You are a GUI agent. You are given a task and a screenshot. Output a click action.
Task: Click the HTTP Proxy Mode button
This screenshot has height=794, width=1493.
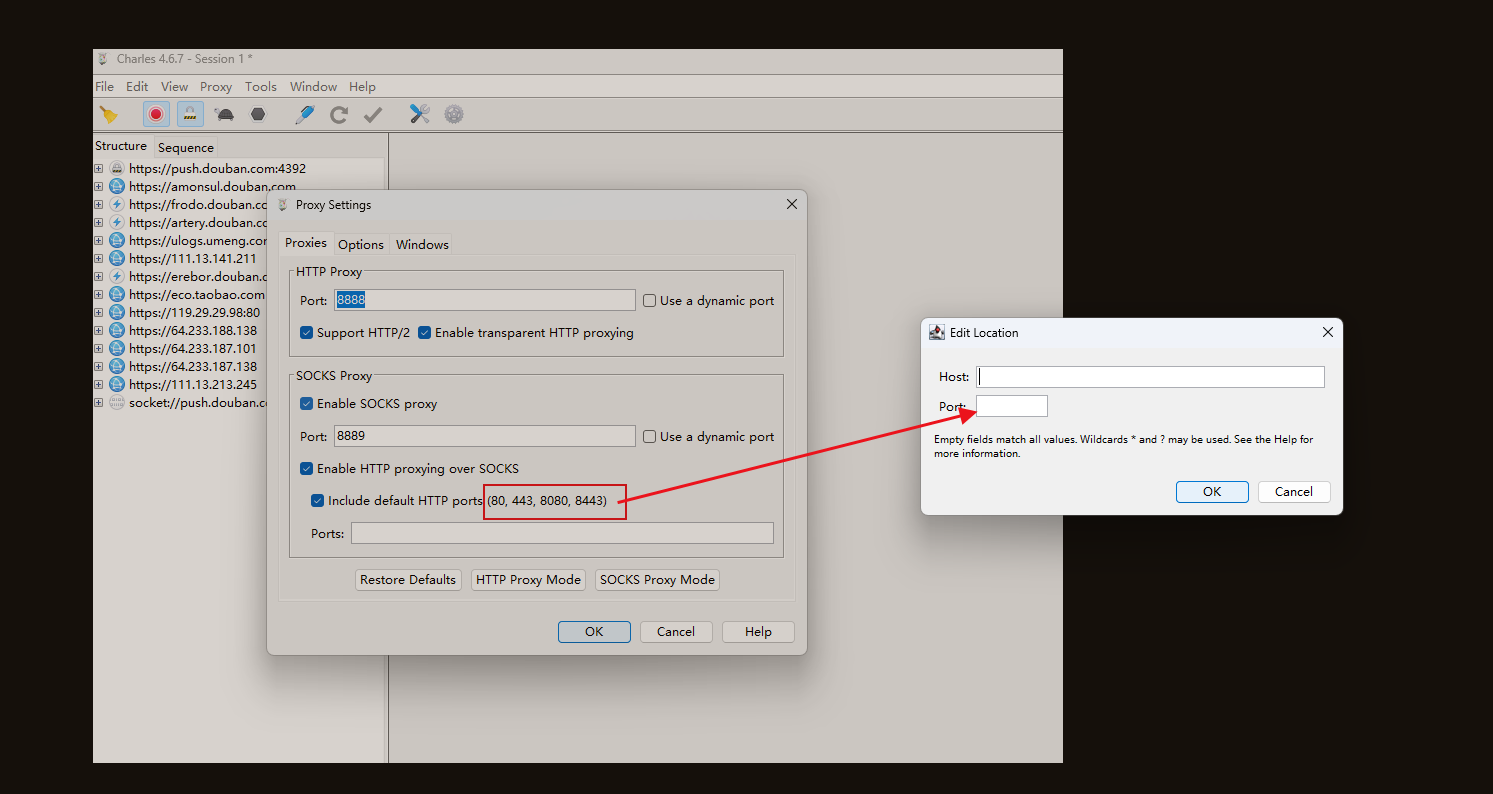point(528,580)
